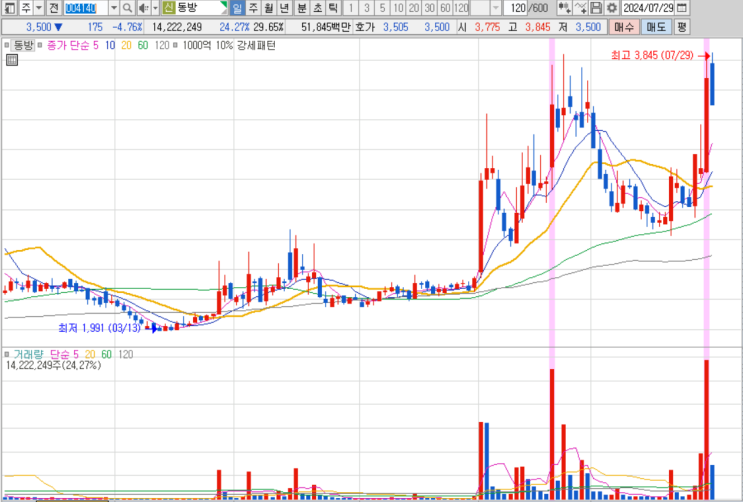Open the 주 market type dropdown arrow
The height and width of the screenshot is (502, 743).
coord(39,8)
